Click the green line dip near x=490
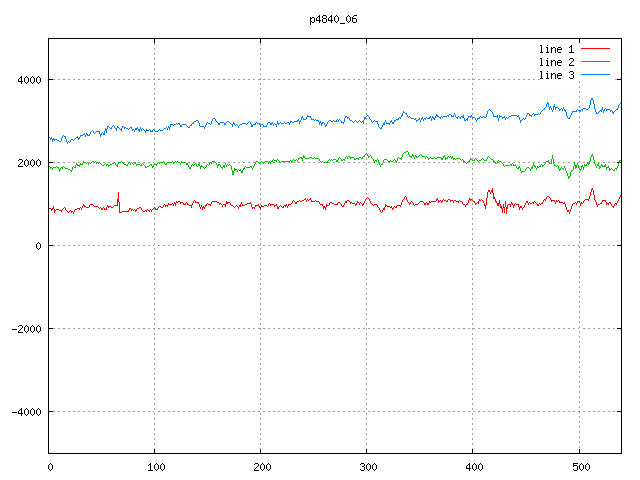 coord(569,176)
